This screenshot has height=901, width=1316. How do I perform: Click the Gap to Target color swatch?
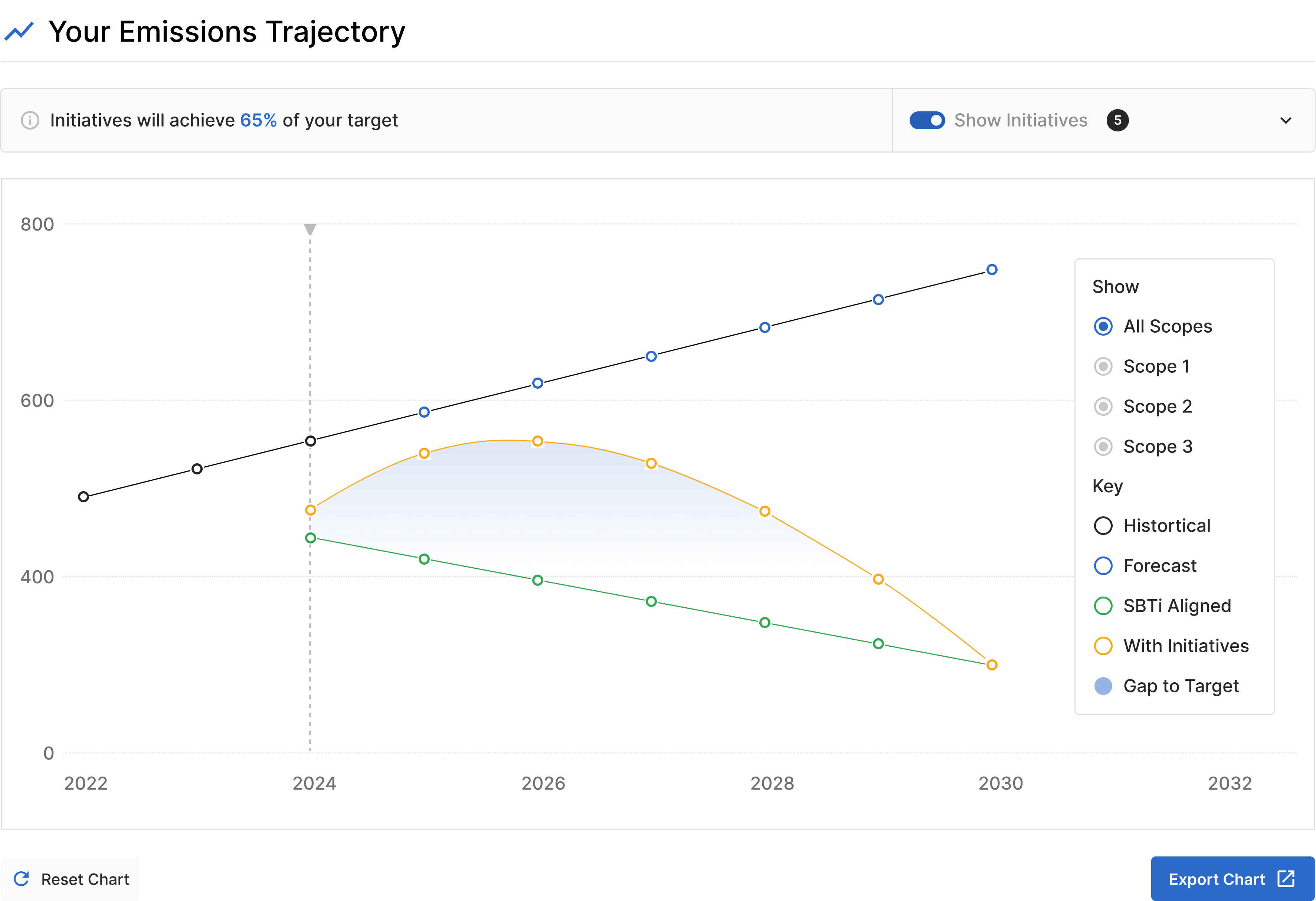point(1103,686)
